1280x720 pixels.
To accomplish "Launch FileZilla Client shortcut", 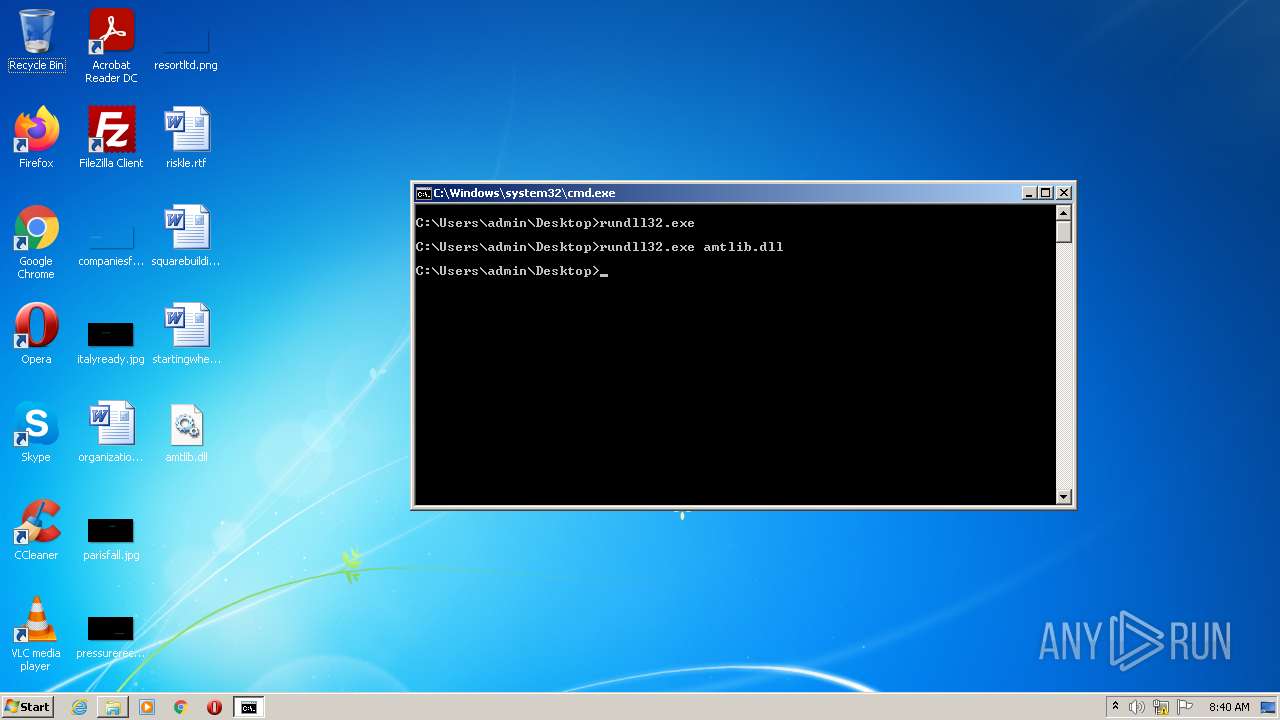I will click(111, 138).
